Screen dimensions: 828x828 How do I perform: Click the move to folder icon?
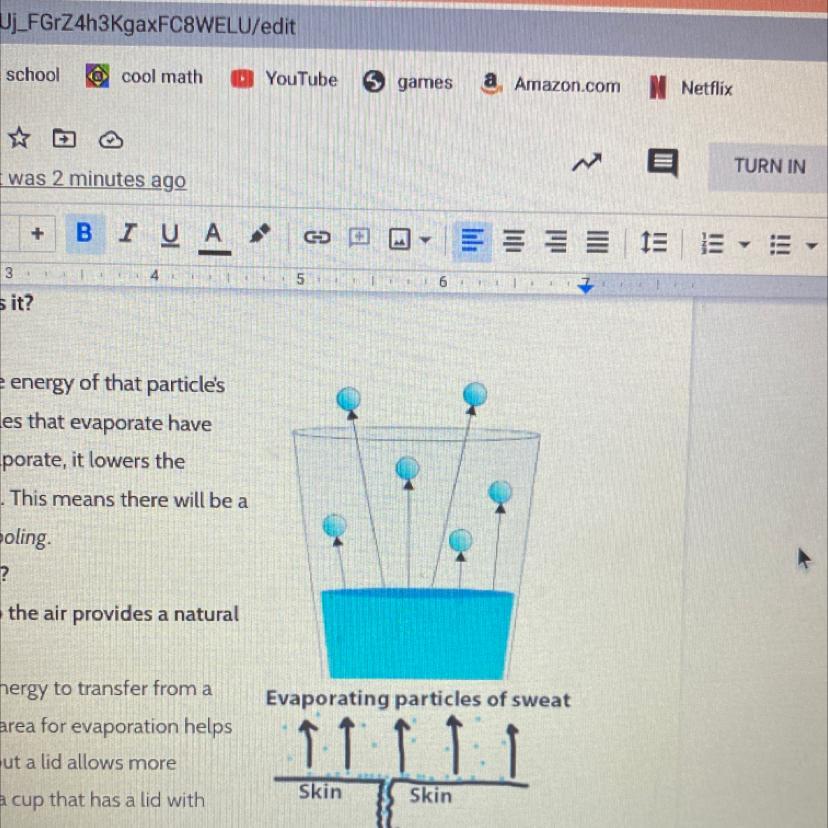point(64,139)
